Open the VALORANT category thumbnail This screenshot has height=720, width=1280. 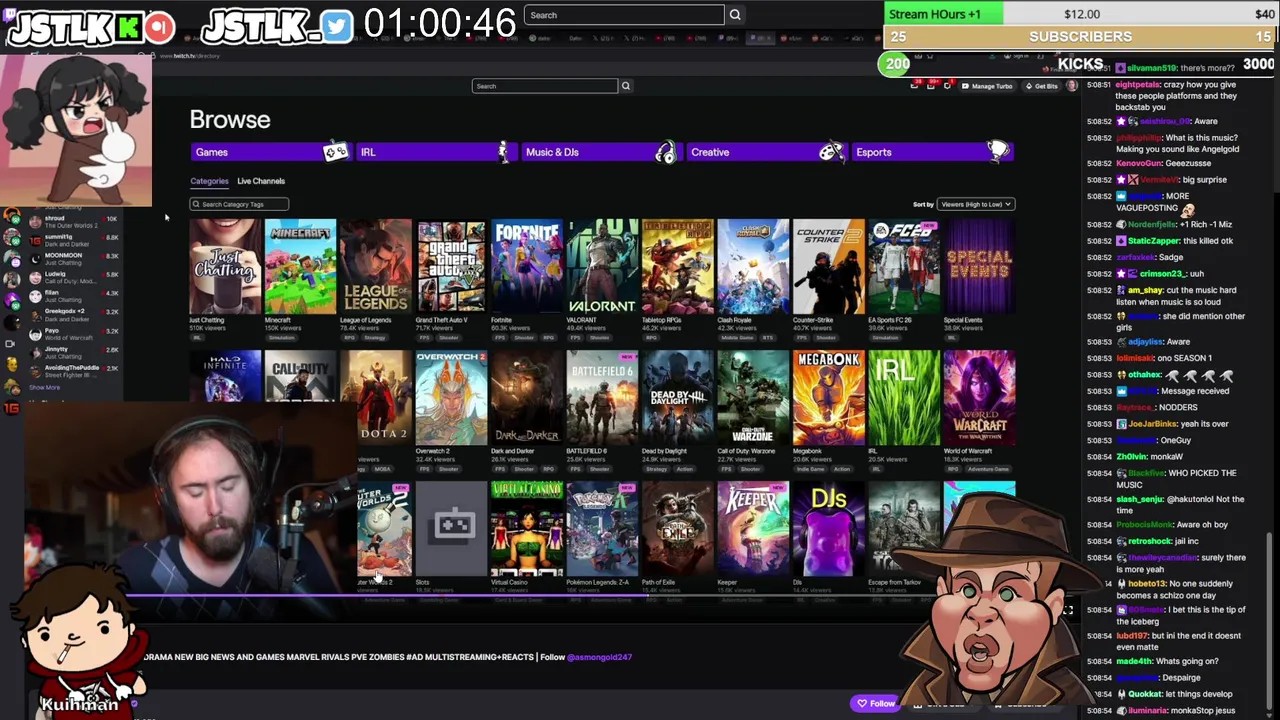(602, 267)
